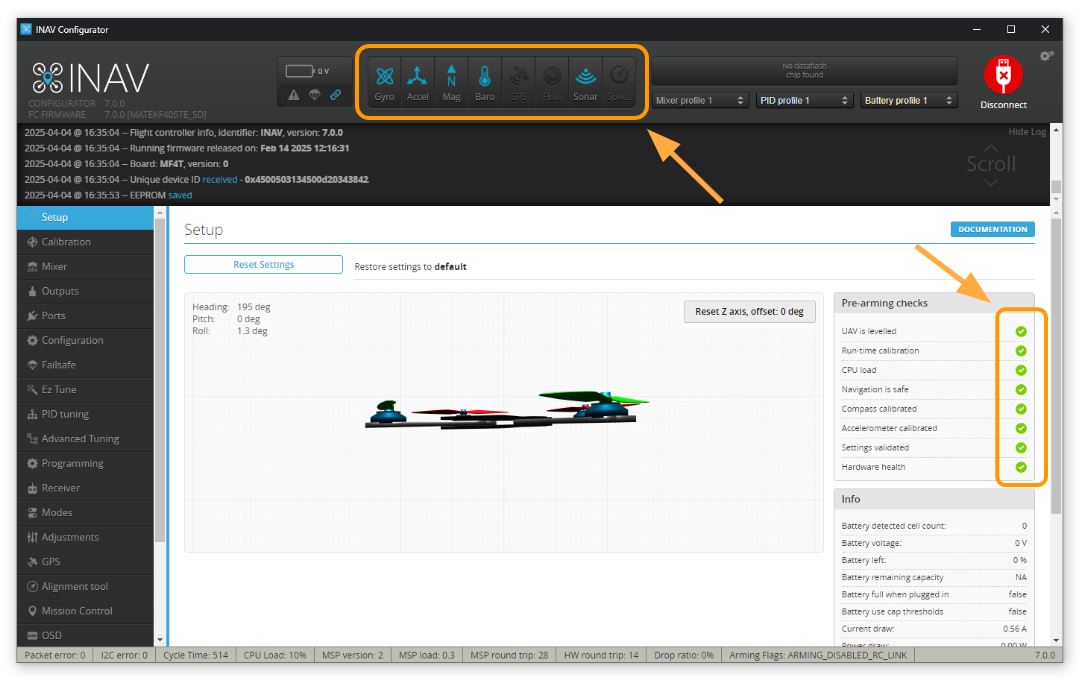Click the Baro sensor thermometer icon
This screenshot has width=1082, height=684.
(x=484, y=76)
